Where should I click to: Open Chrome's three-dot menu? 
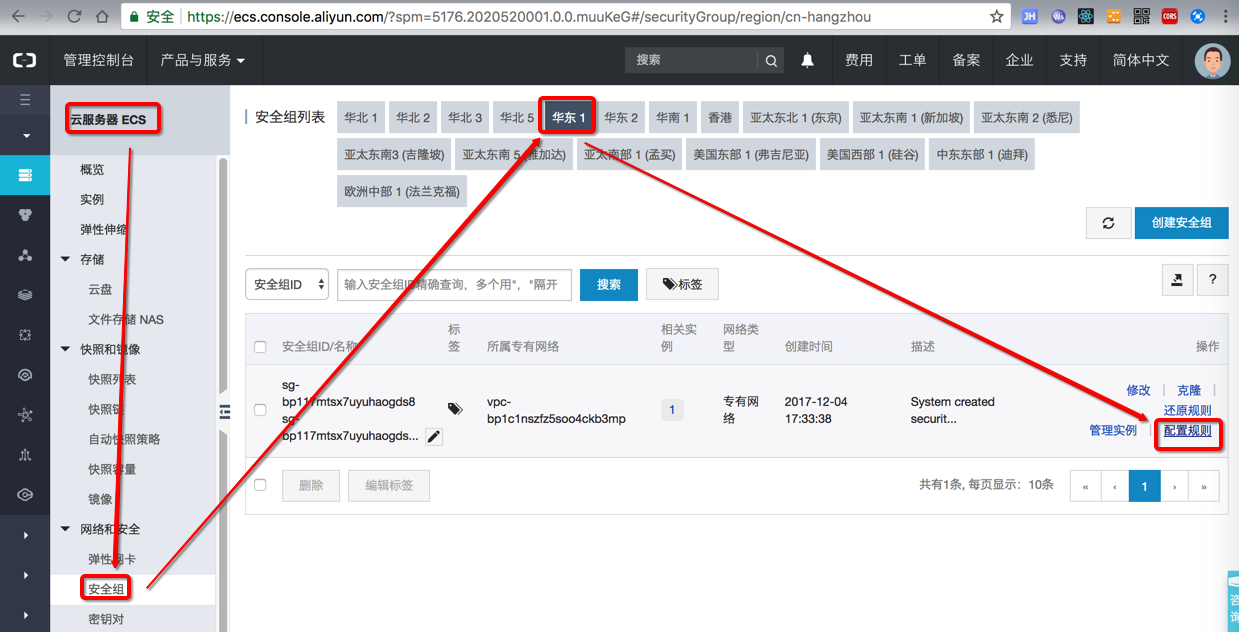coord(1226,16)
